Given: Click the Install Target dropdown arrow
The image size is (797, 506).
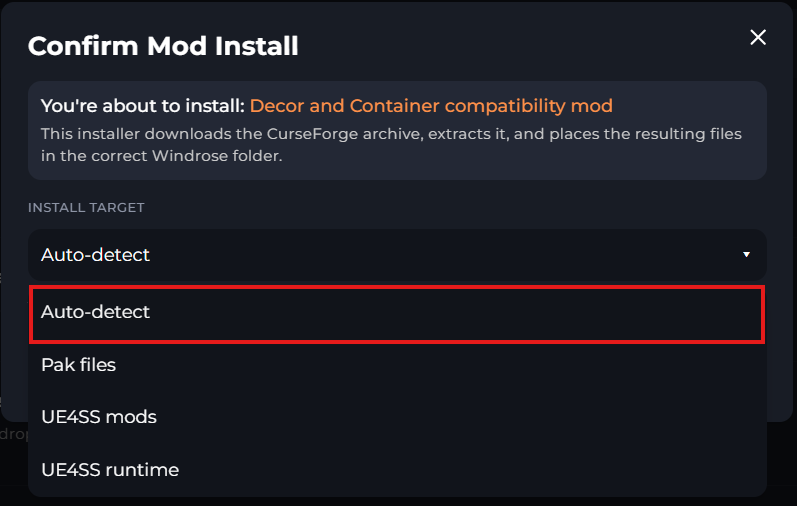Looking at the screenshot, I should pos(746,255).
